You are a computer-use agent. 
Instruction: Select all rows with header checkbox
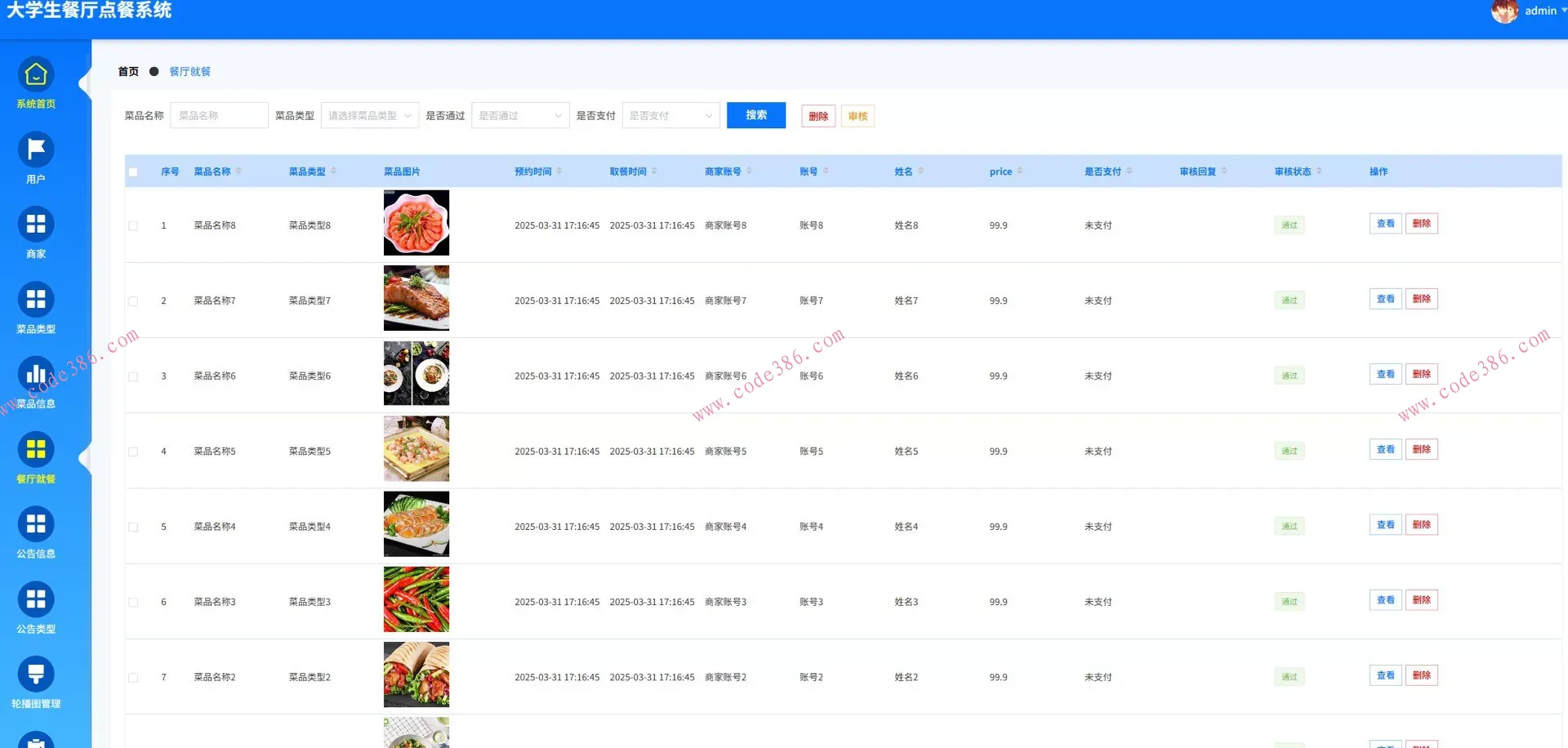[133, 172]
